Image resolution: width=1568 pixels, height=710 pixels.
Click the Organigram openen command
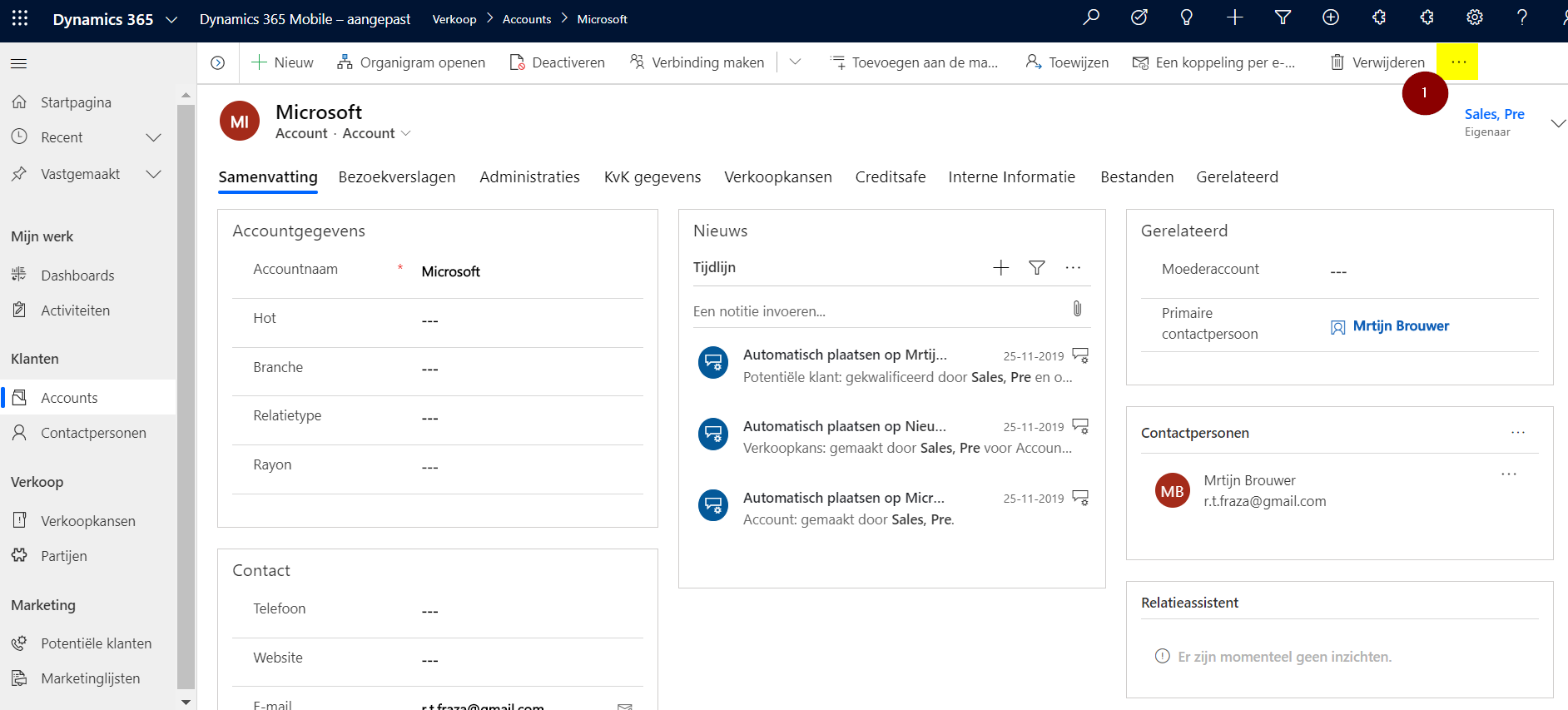[411, 62]
